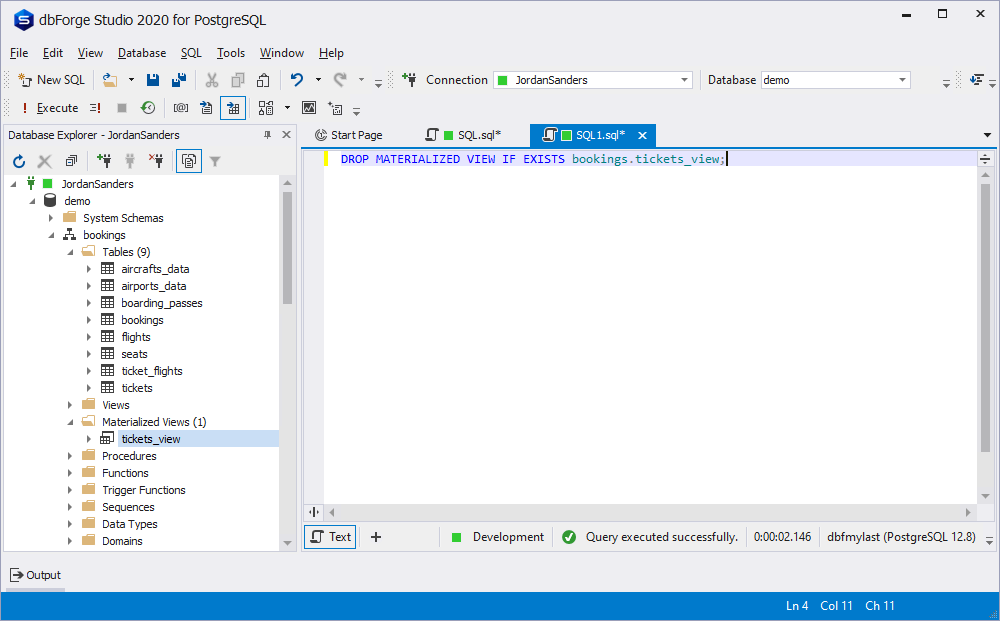Toggle the highlighted copy-documents icon in Explorer

[189, 161]
